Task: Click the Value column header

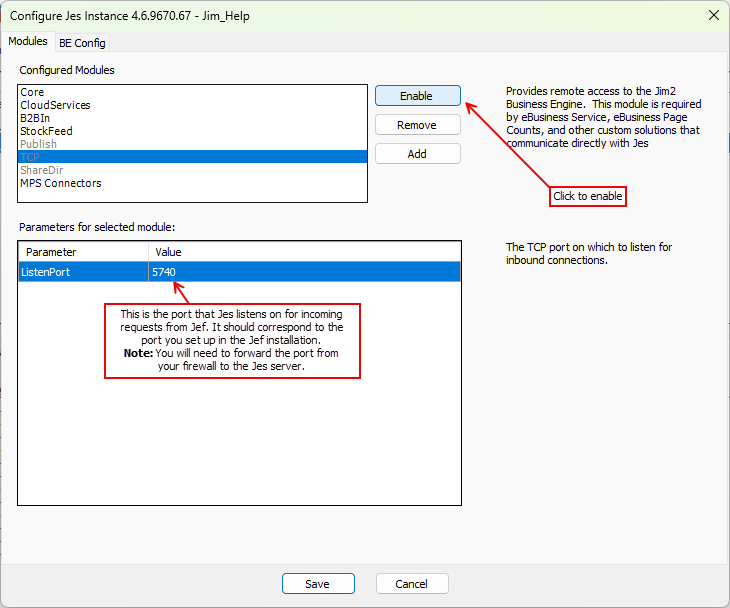Action: pos(304,252)
